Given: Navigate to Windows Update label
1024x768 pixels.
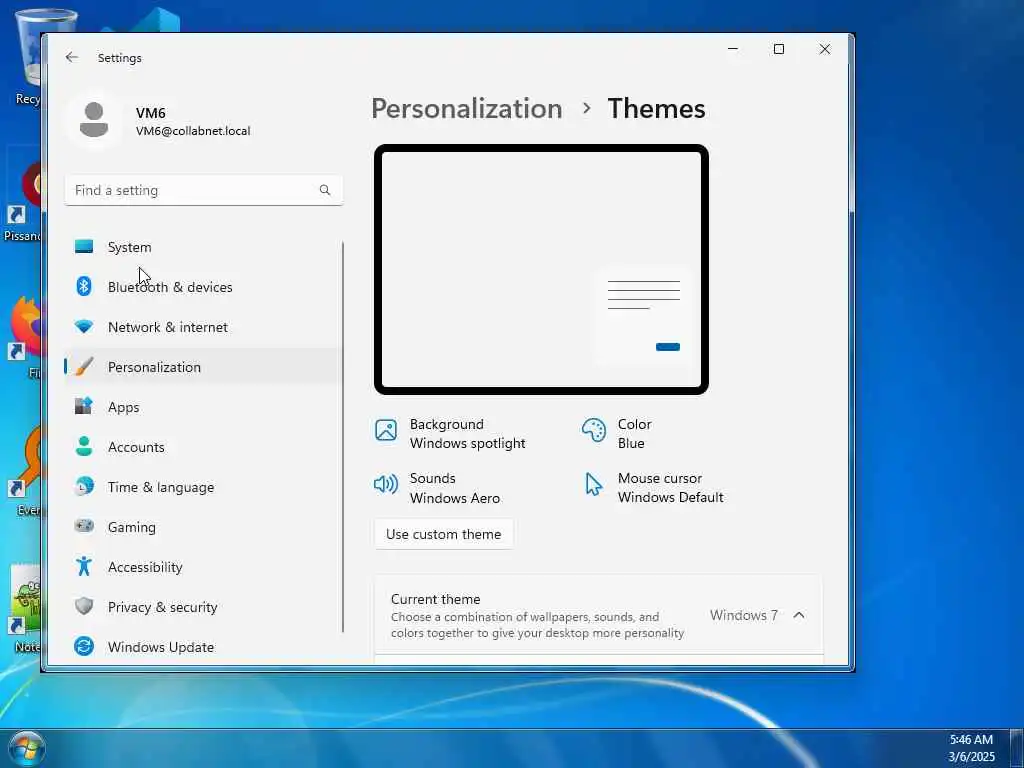Looking at the screenshot, I should pos(161,647).
